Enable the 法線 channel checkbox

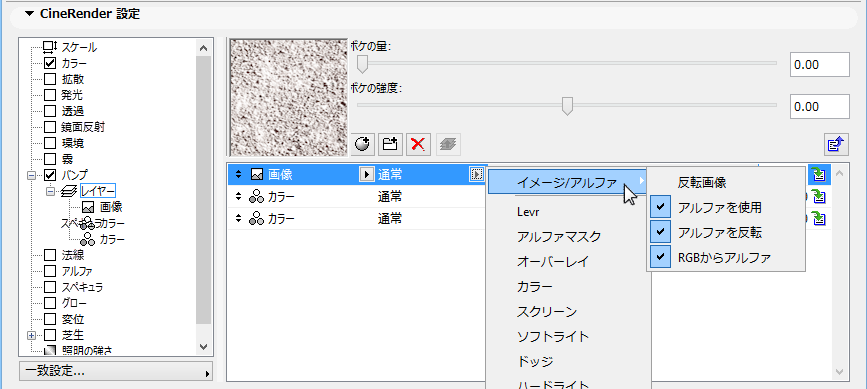50,255
